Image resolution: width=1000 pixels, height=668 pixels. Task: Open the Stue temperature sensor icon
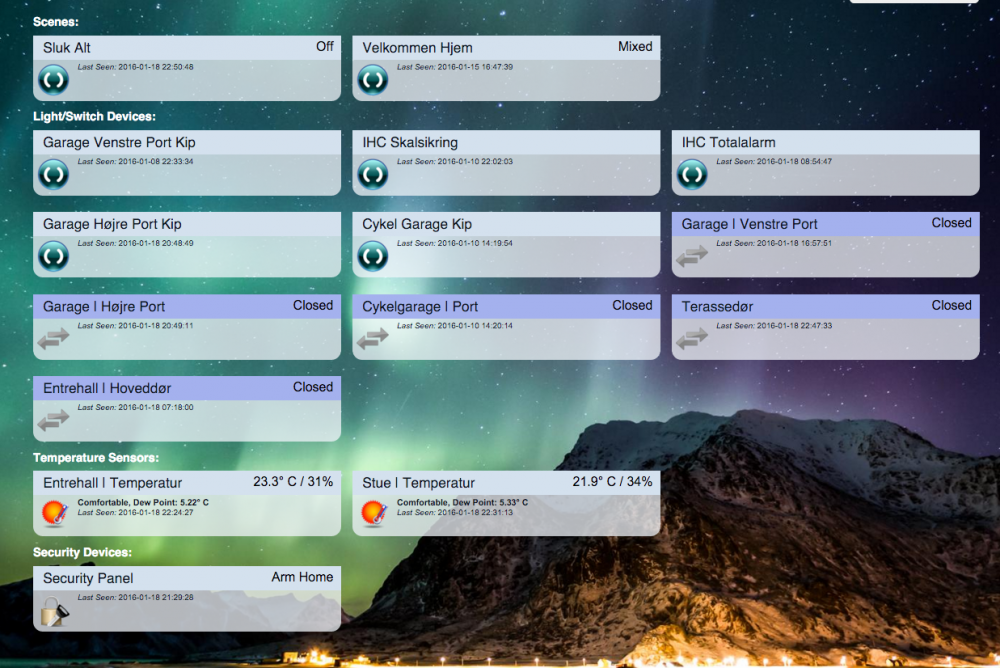tap(372, 514)
